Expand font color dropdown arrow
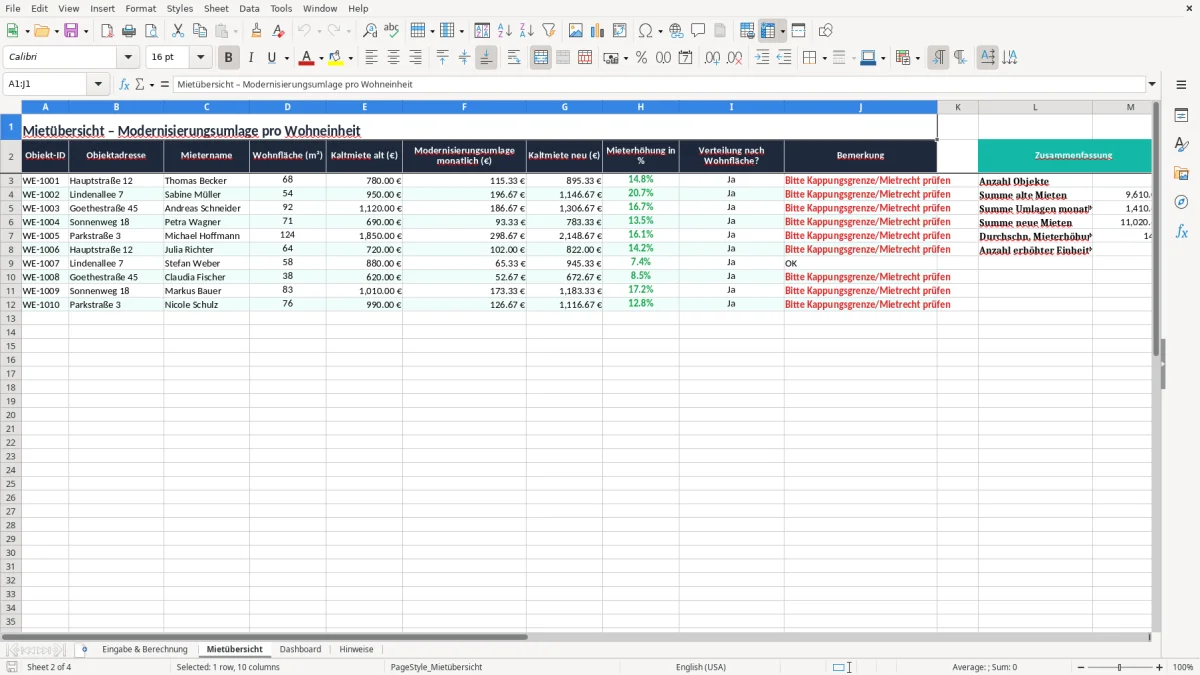The height and width of the screenshot is (675, 1200). click(320, 58)
